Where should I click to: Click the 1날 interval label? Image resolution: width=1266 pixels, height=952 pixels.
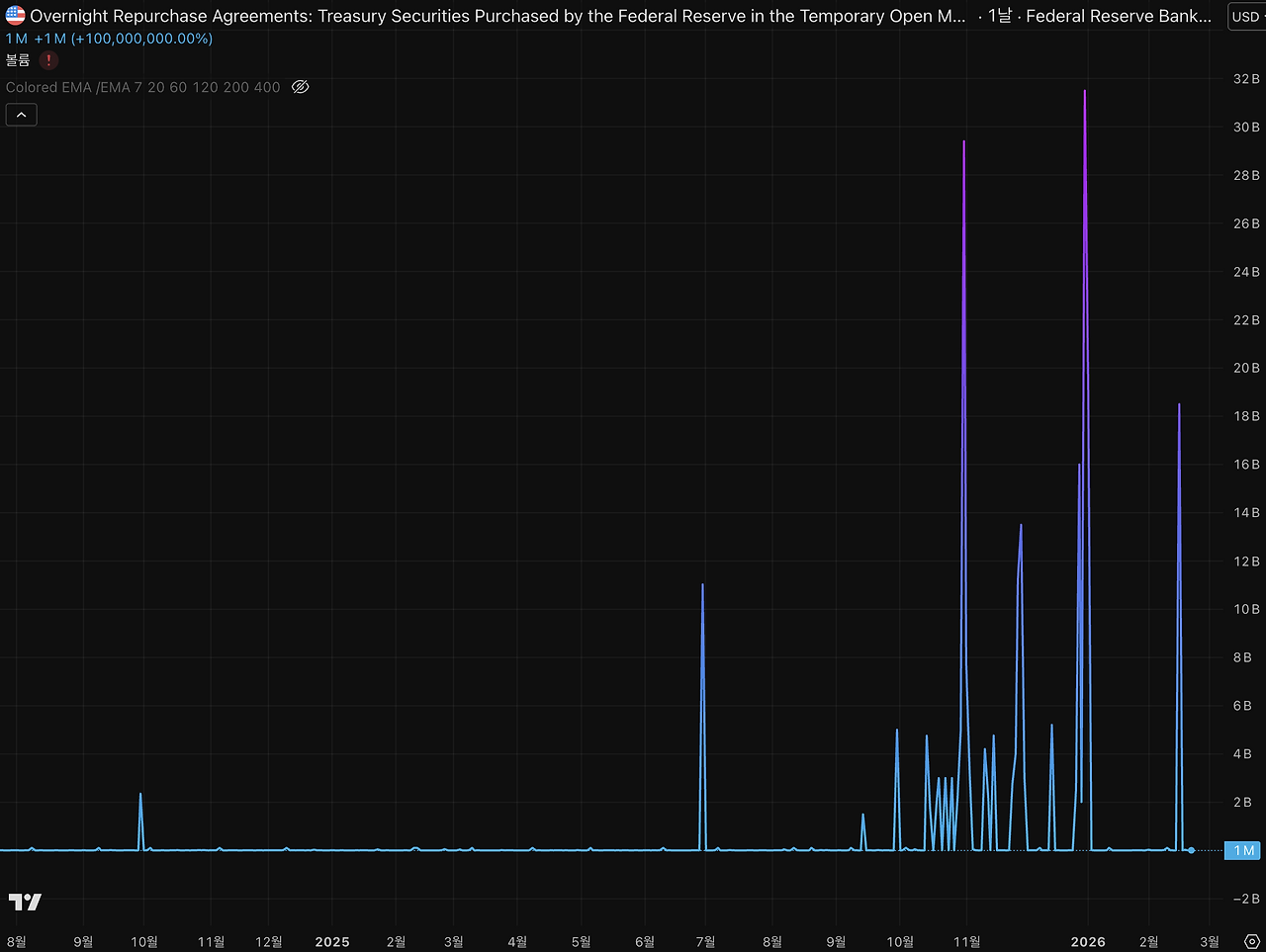(x=1000, y=16)
